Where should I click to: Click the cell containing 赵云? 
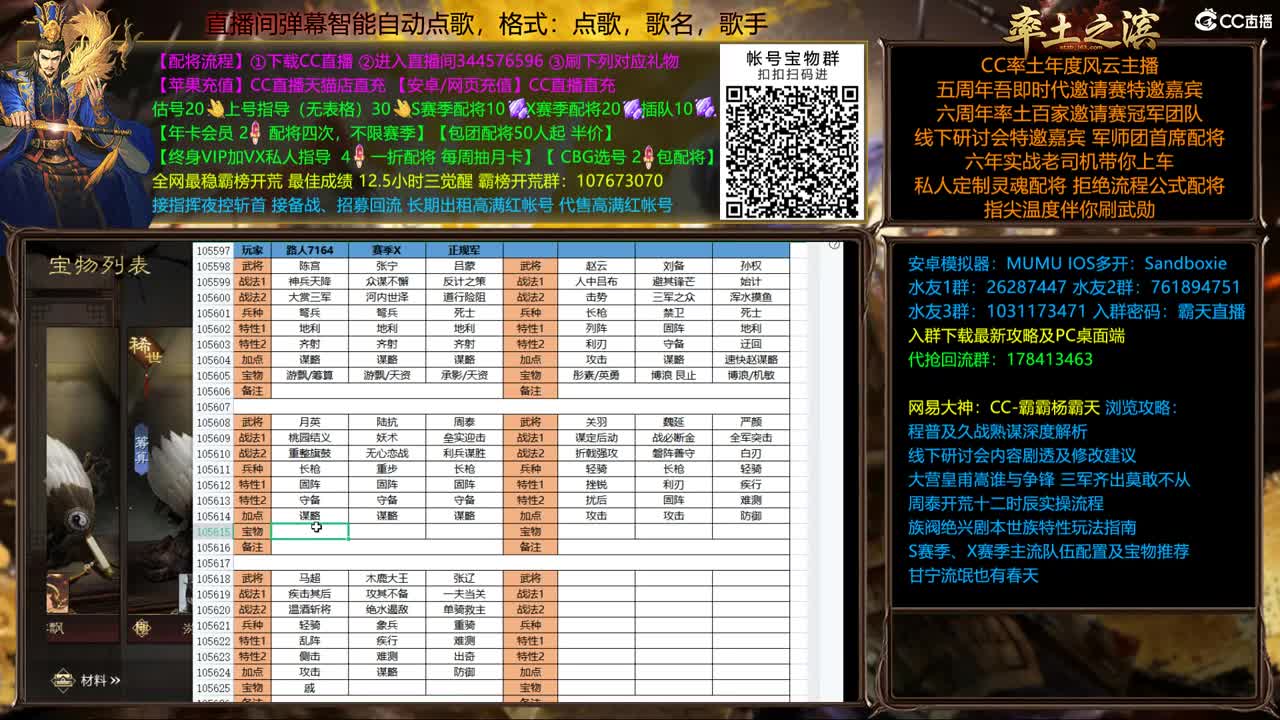coord(596,266)
